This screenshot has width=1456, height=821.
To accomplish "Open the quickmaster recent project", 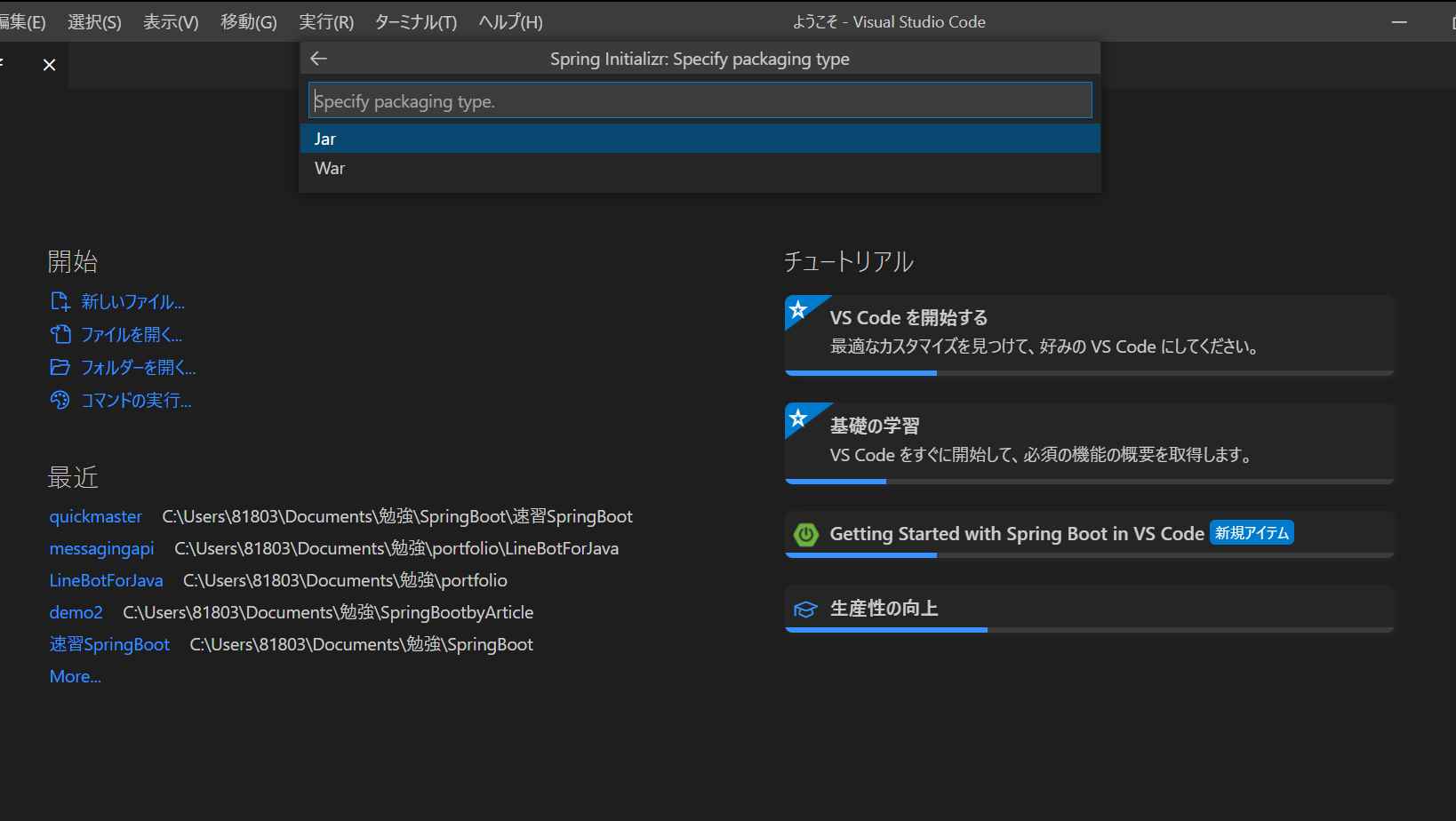I will 95,515.
